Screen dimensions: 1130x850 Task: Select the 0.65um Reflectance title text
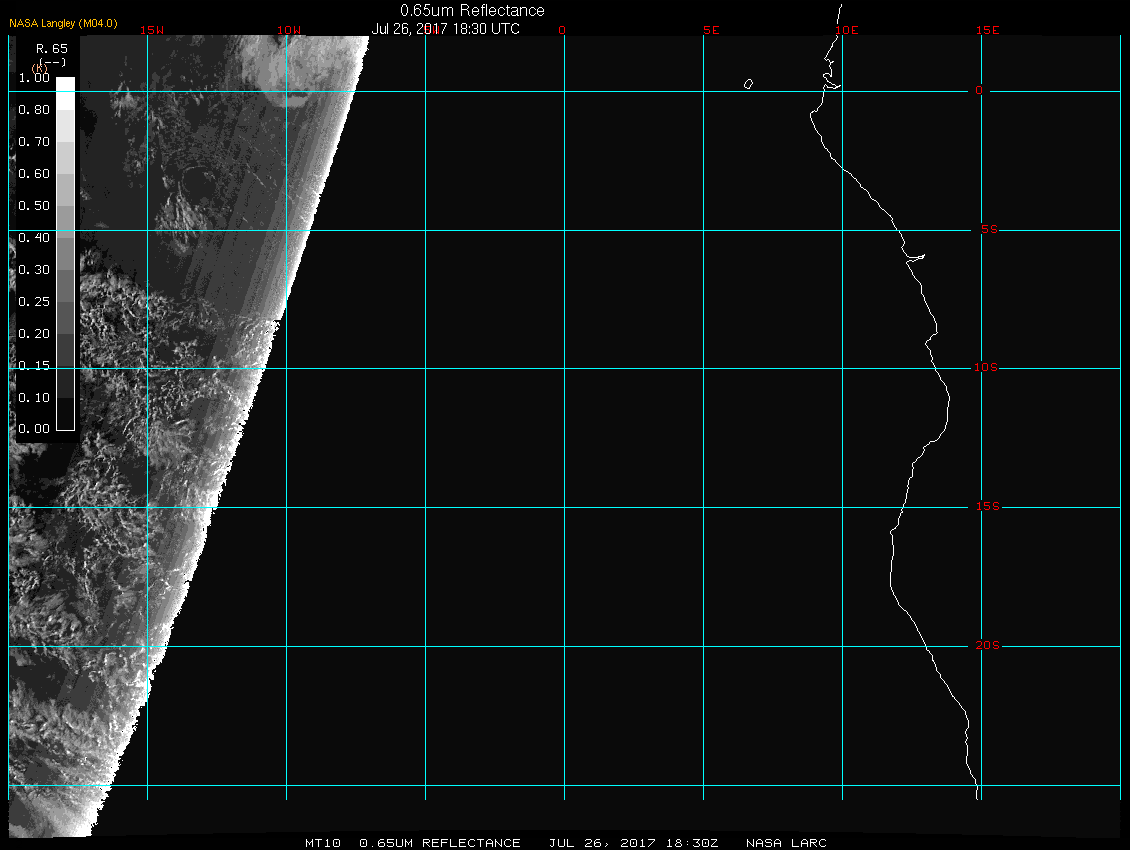pos(472,11)
